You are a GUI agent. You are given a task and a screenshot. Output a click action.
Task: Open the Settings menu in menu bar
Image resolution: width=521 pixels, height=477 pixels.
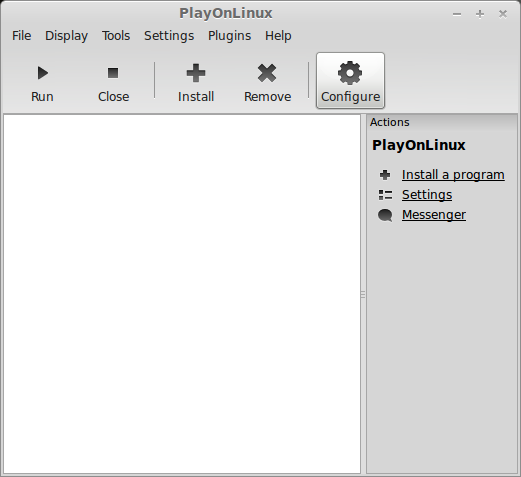point(169,36)
